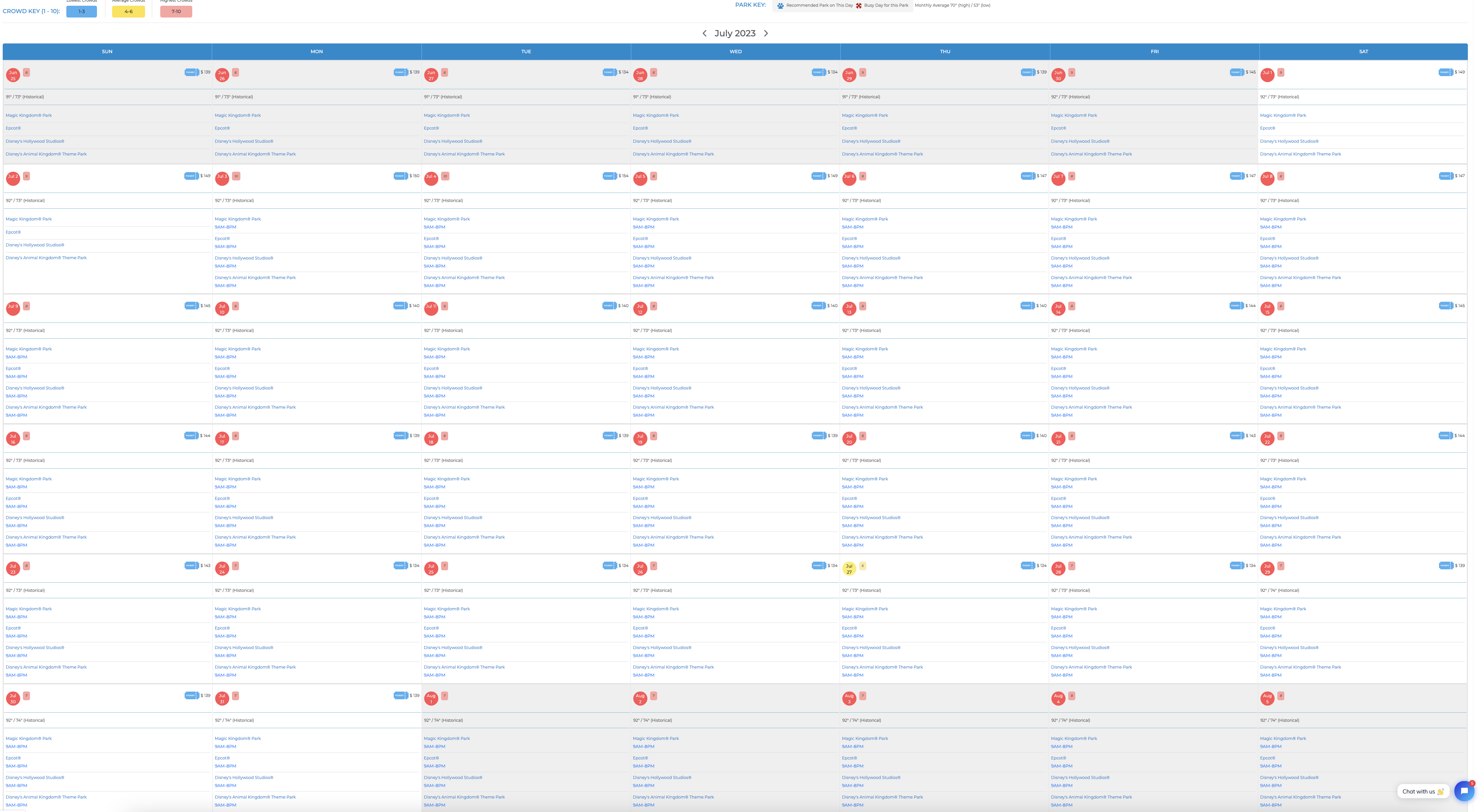Click the red paw Busy Day icon
This screenshot has width=1482, height=812.
click(858, 6)
